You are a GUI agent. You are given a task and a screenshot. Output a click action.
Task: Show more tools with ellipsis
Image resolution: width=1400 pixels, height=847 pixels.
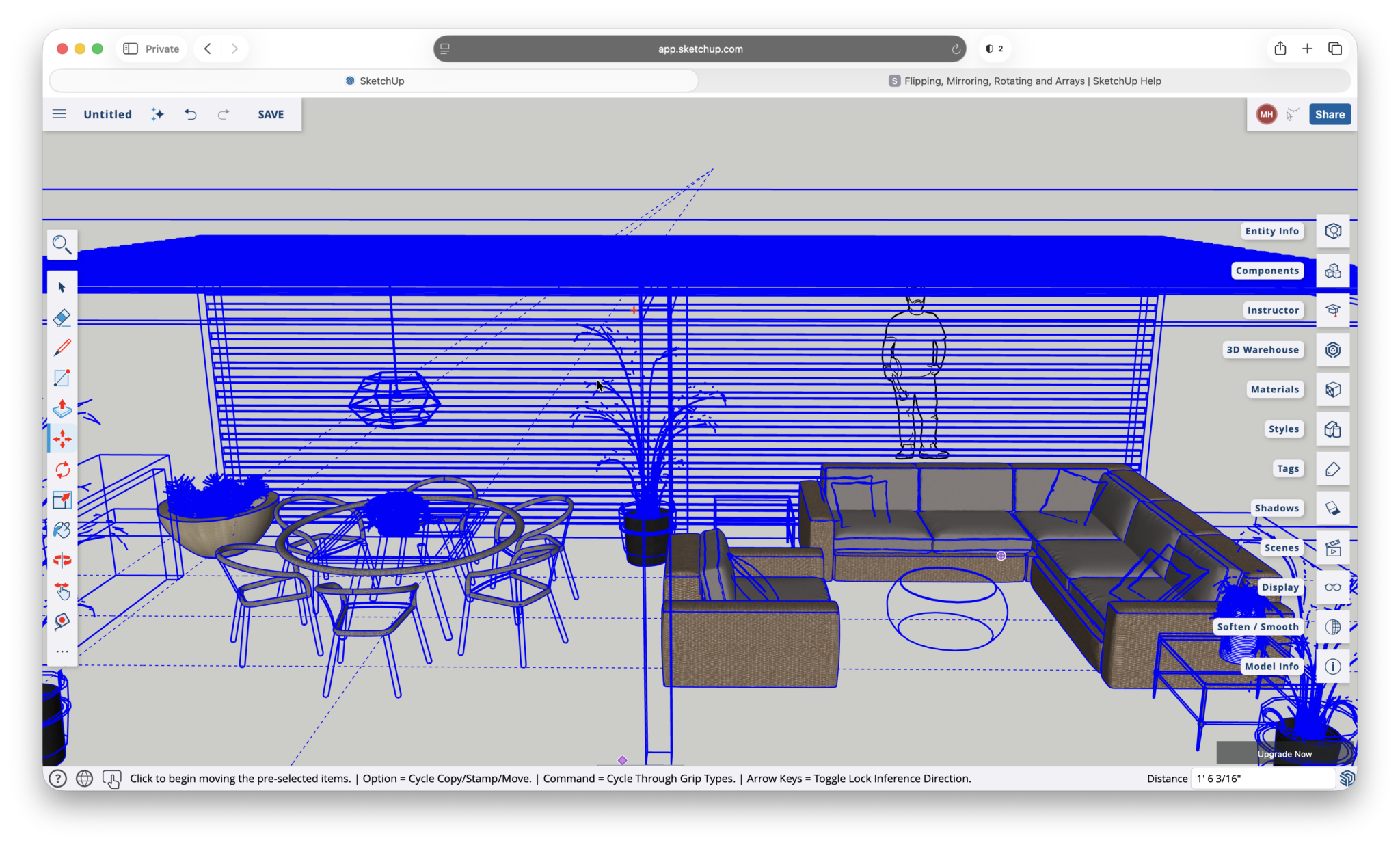pos(62,651)
